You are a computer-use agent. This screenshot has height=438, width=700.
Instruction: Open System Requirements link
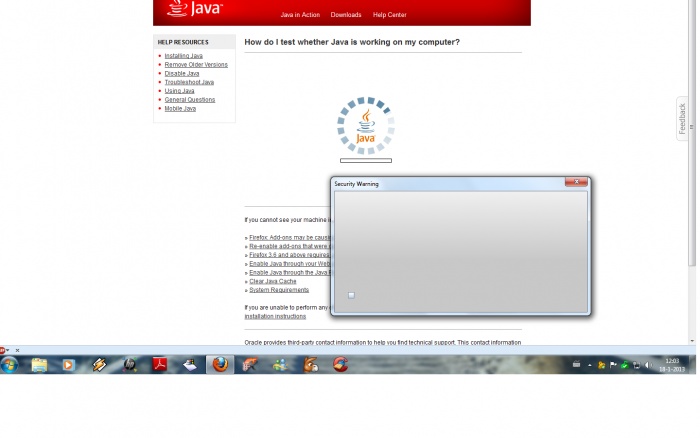279,290
